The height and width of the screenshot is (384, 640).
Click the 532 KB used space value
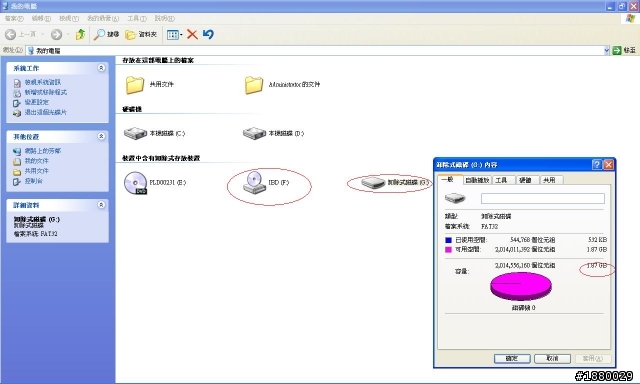point(597,240)
